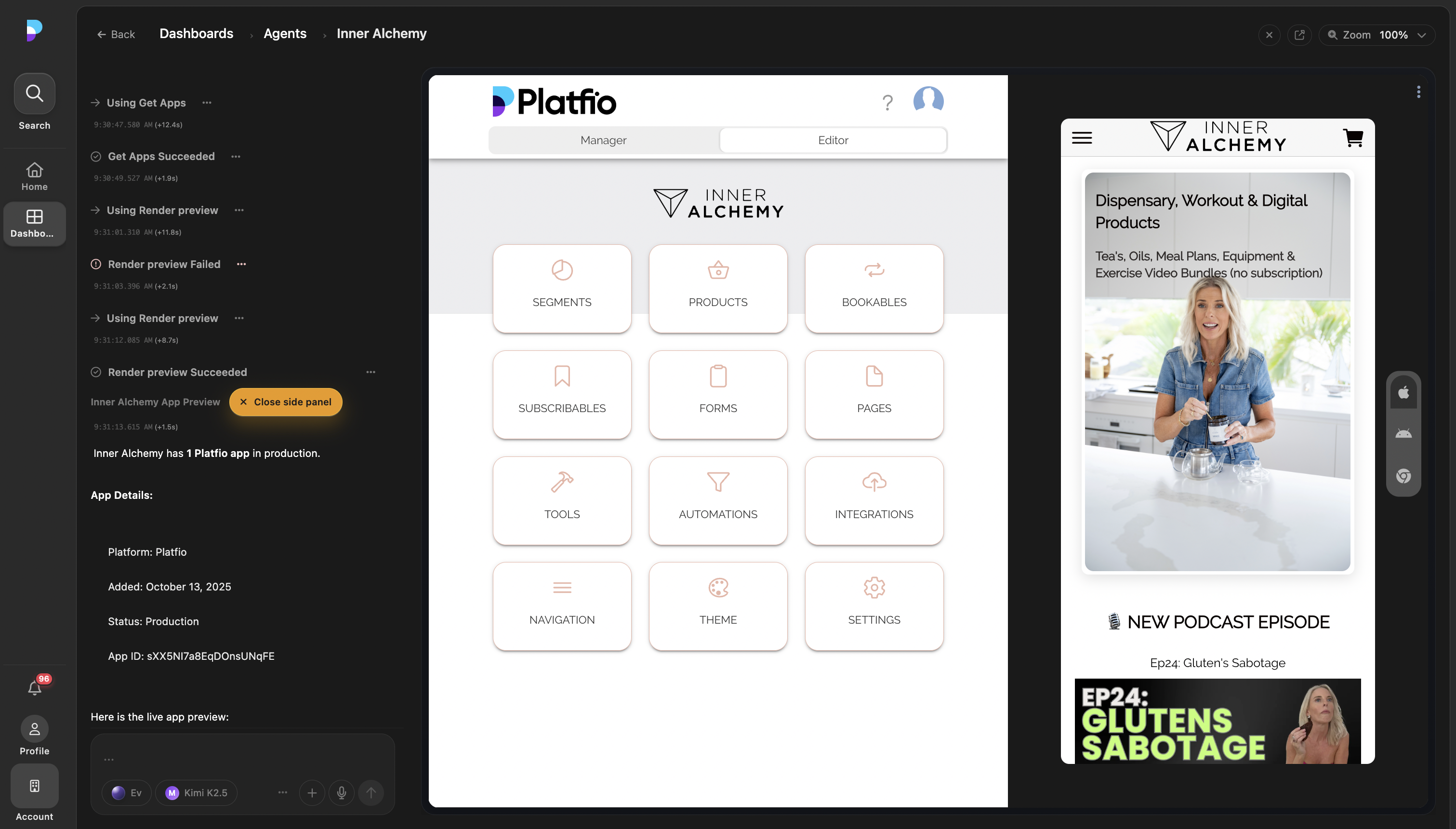Switch to the Editor tab
This screenshot has height=829, width=1456.
coord(833,140)
